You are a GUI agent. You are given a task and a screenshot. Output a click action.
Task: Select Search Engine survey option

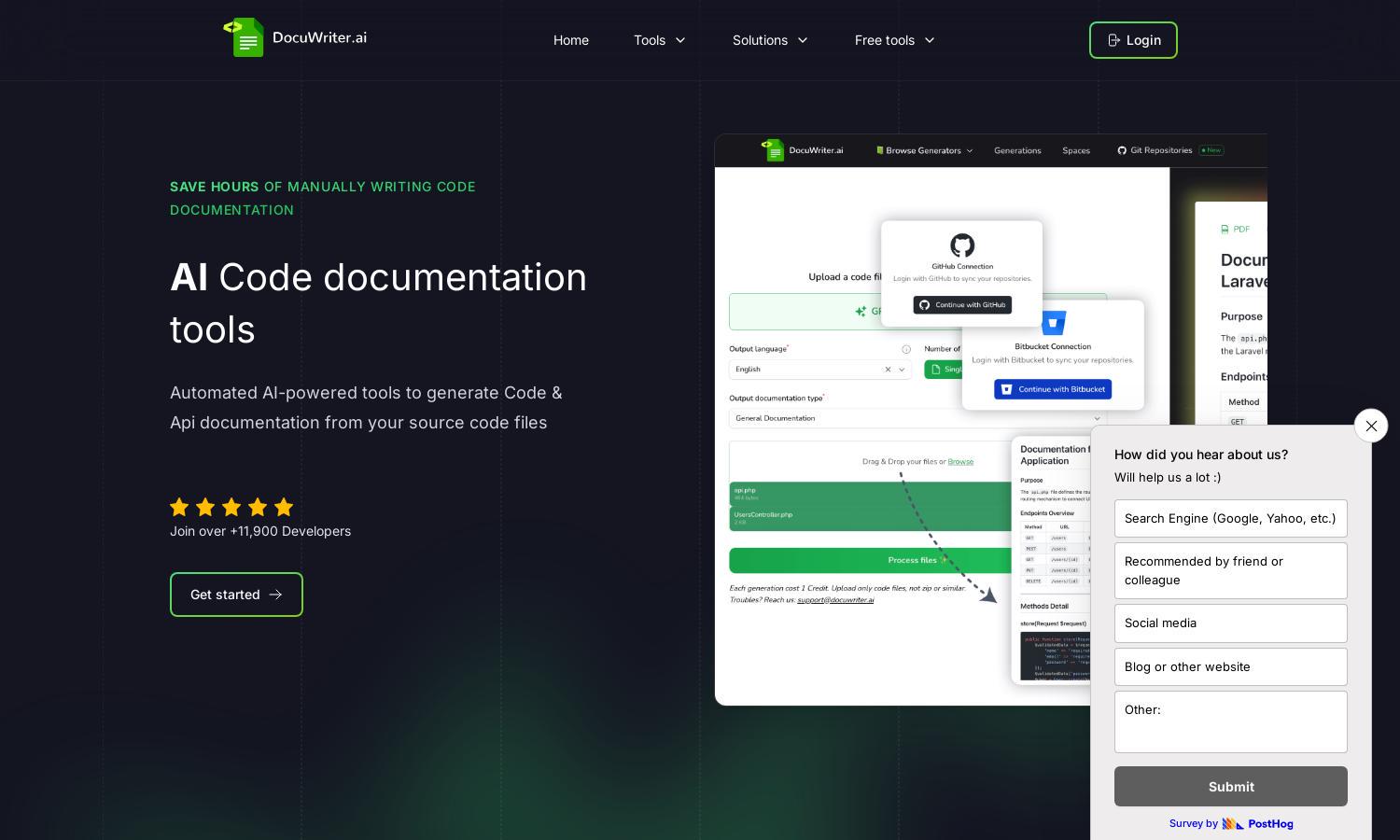[1231, 518]
